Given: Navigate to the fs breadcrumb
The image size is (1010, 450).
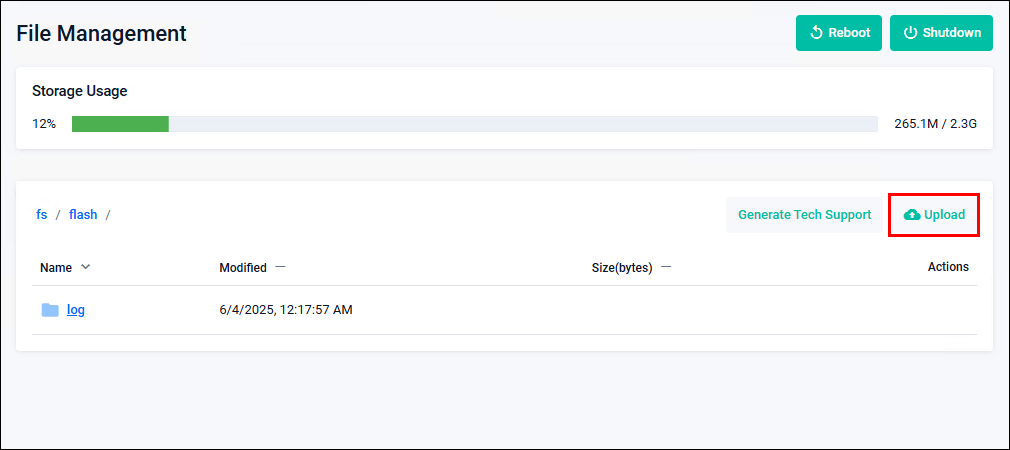Looking at the screenshot, I should (42, 215).
